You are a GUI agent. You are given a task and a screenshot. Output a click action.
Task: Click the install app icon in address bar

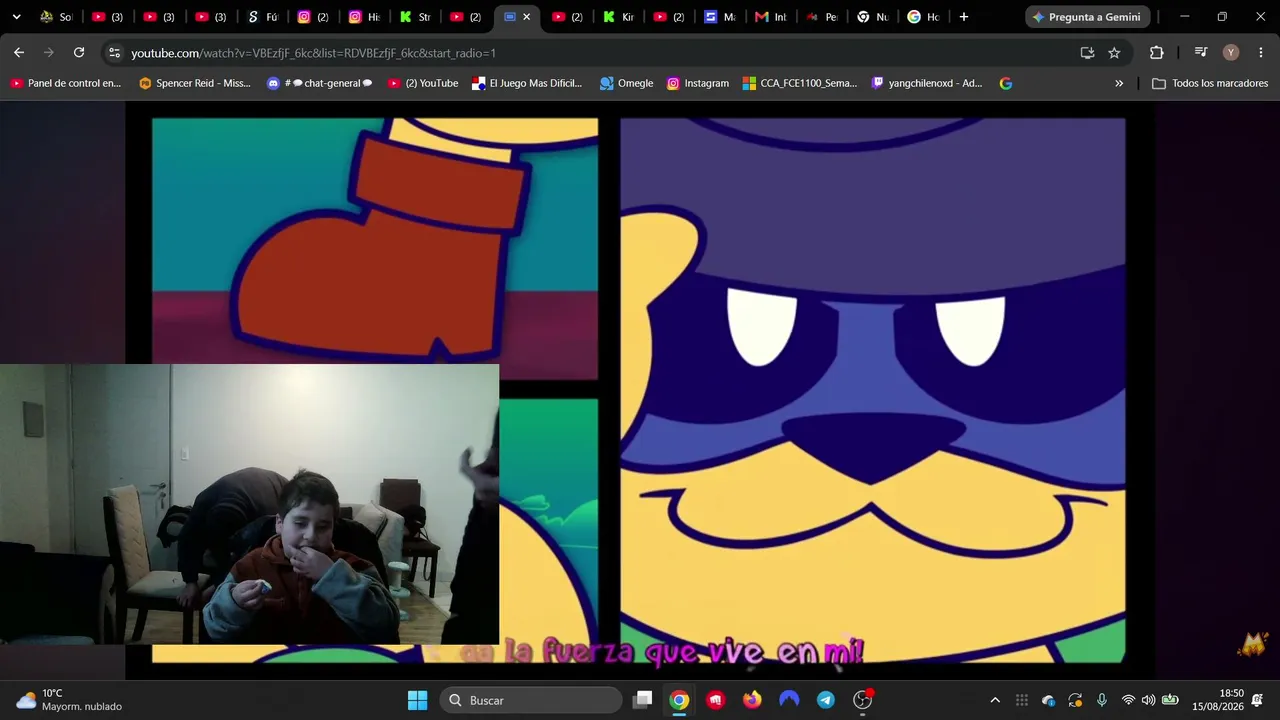pos(1087,53)
